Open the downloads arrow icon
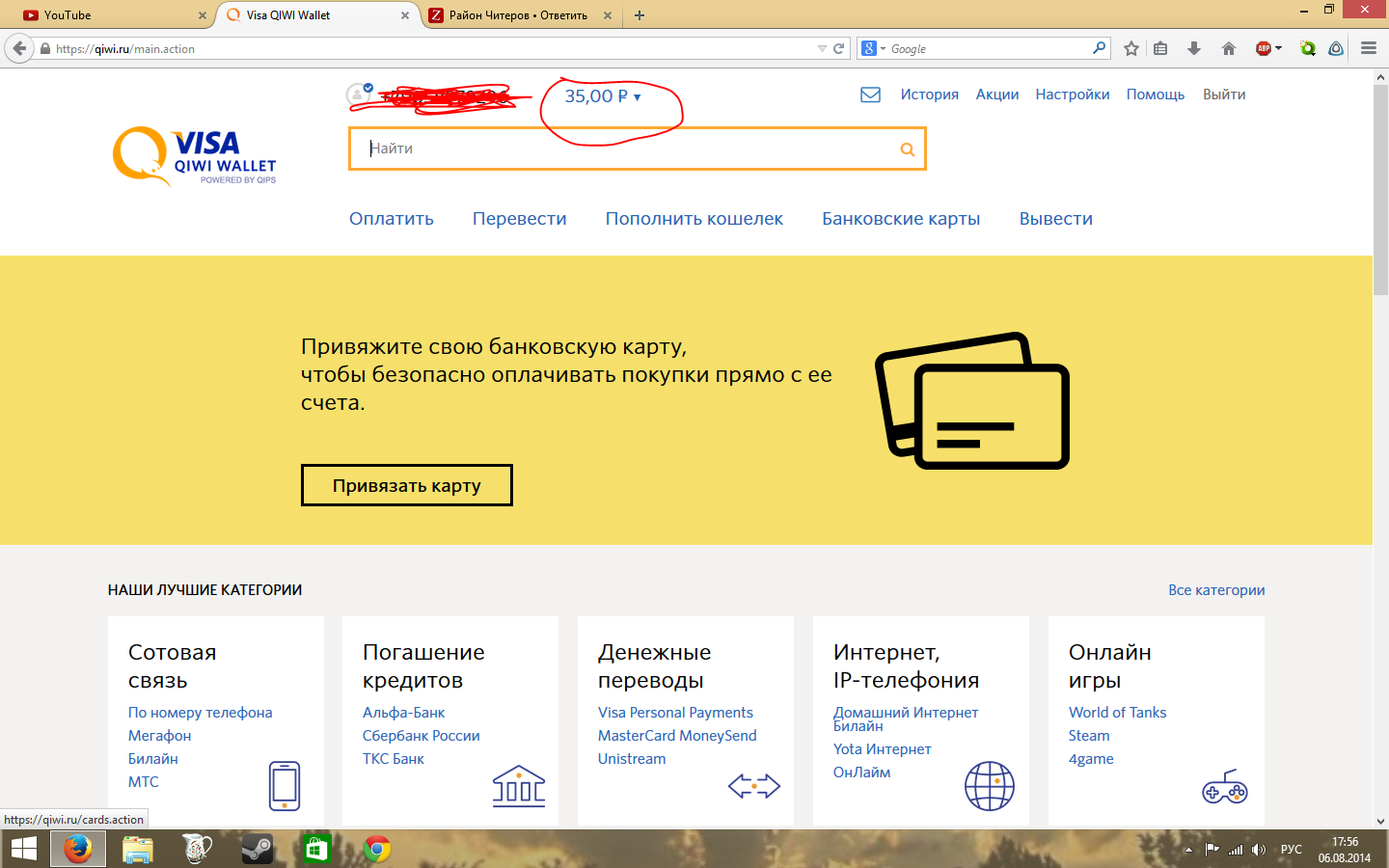This screenshot has height=868, width=1389. (1194, 48)
